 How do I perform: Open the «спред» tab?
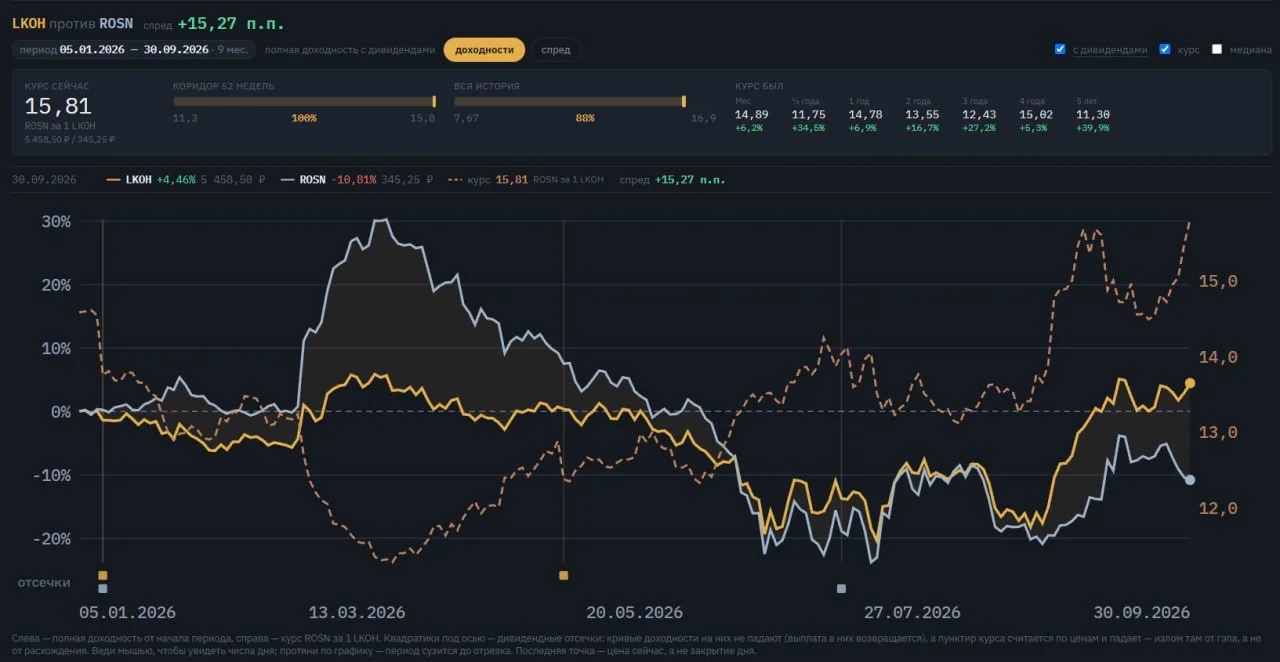(556, 49)
